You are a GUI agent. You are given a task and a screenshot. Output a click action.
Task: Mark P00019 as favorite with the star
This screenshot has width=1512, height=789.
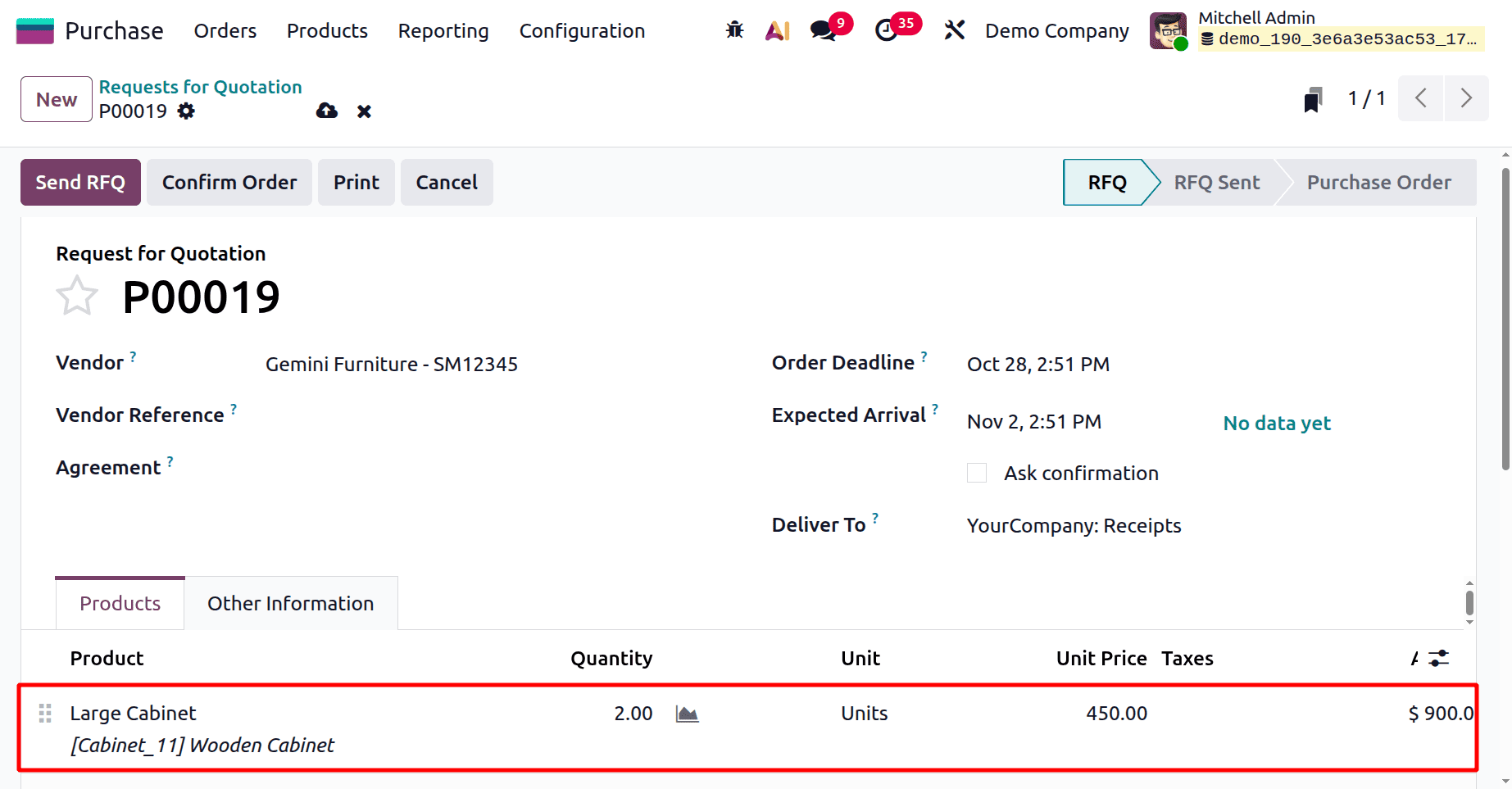[x=77, y=295]
